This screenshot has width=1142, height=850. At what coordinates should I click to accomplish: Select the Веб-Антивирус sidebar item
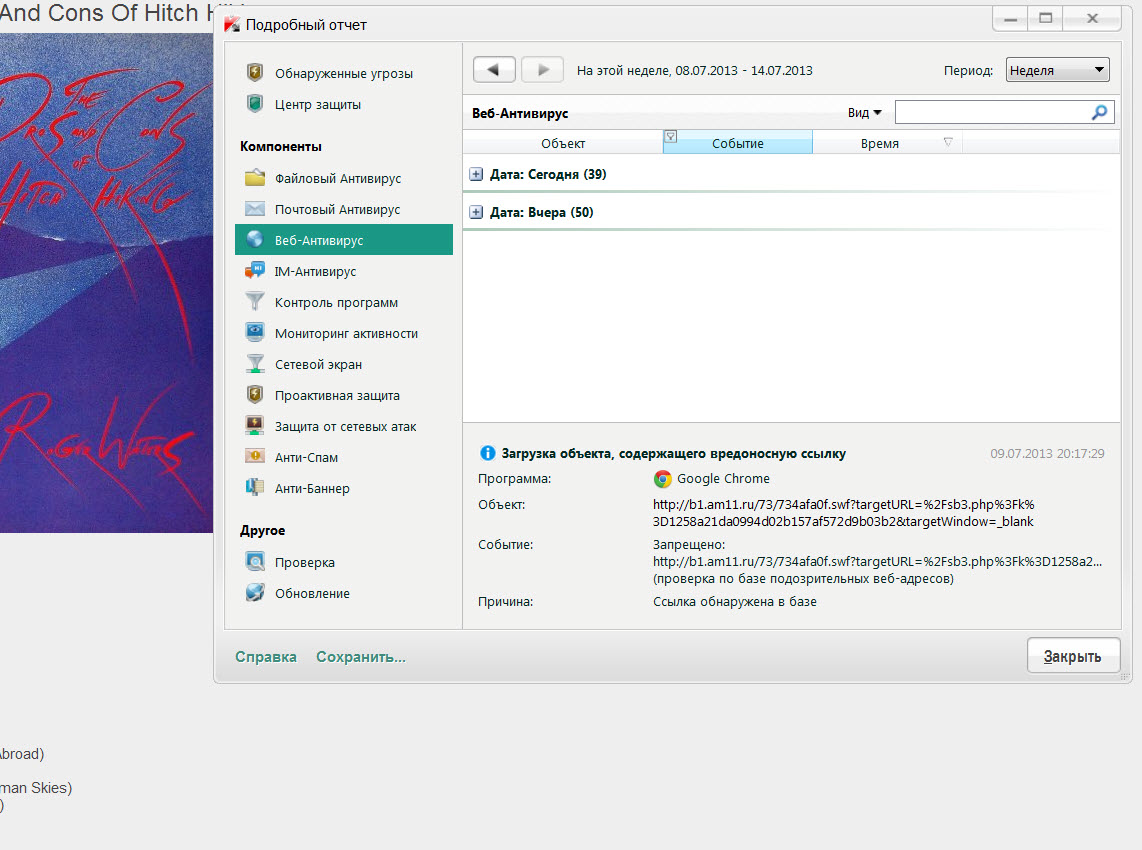(x=344, y=240)
